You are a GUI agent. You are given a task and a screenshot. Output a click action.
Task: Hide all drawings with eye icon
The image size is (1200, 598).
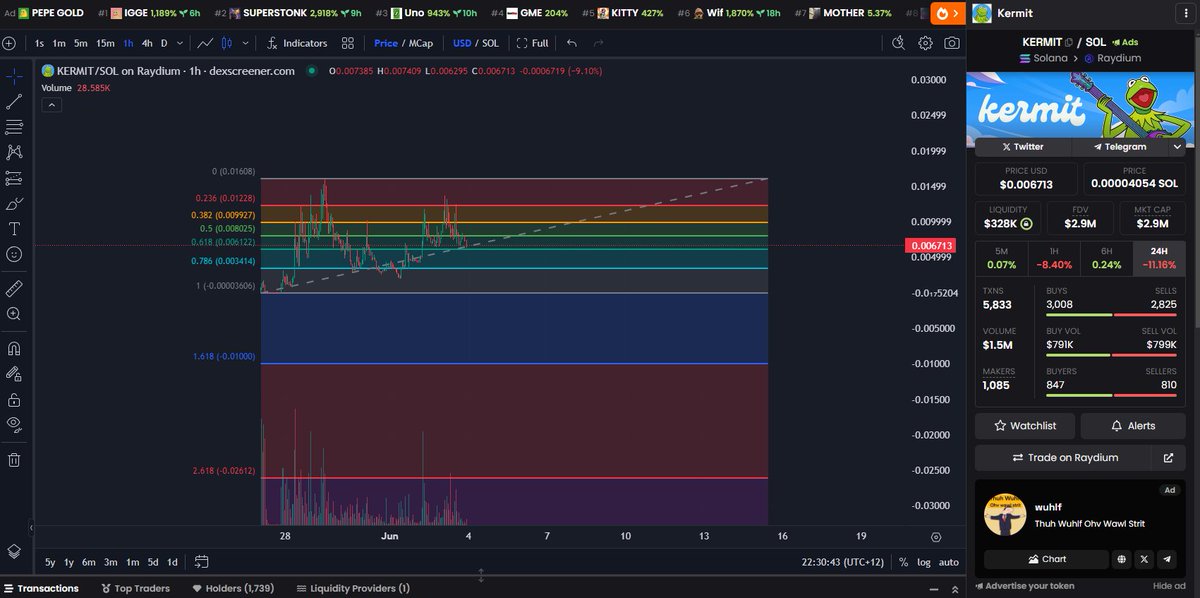pyautogui.click(x=14, y=424)
